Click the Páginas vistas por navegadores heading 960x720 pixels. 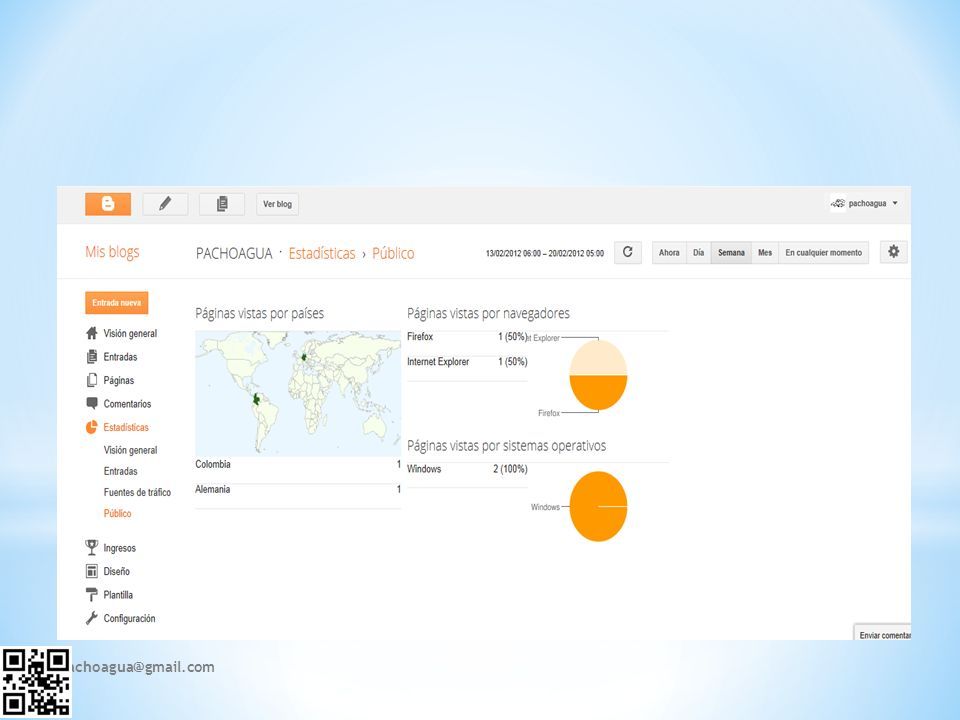click(x=488, y=313)
